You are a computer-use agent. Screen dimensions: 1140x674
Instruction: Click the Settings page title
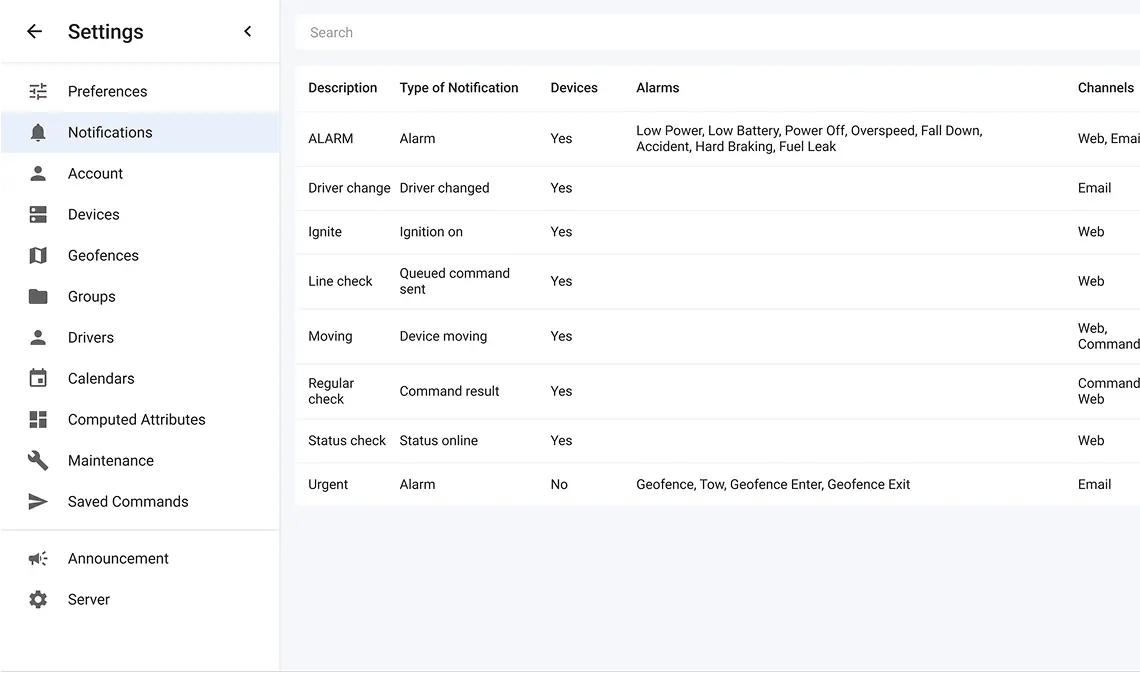(x=105, y=31)
